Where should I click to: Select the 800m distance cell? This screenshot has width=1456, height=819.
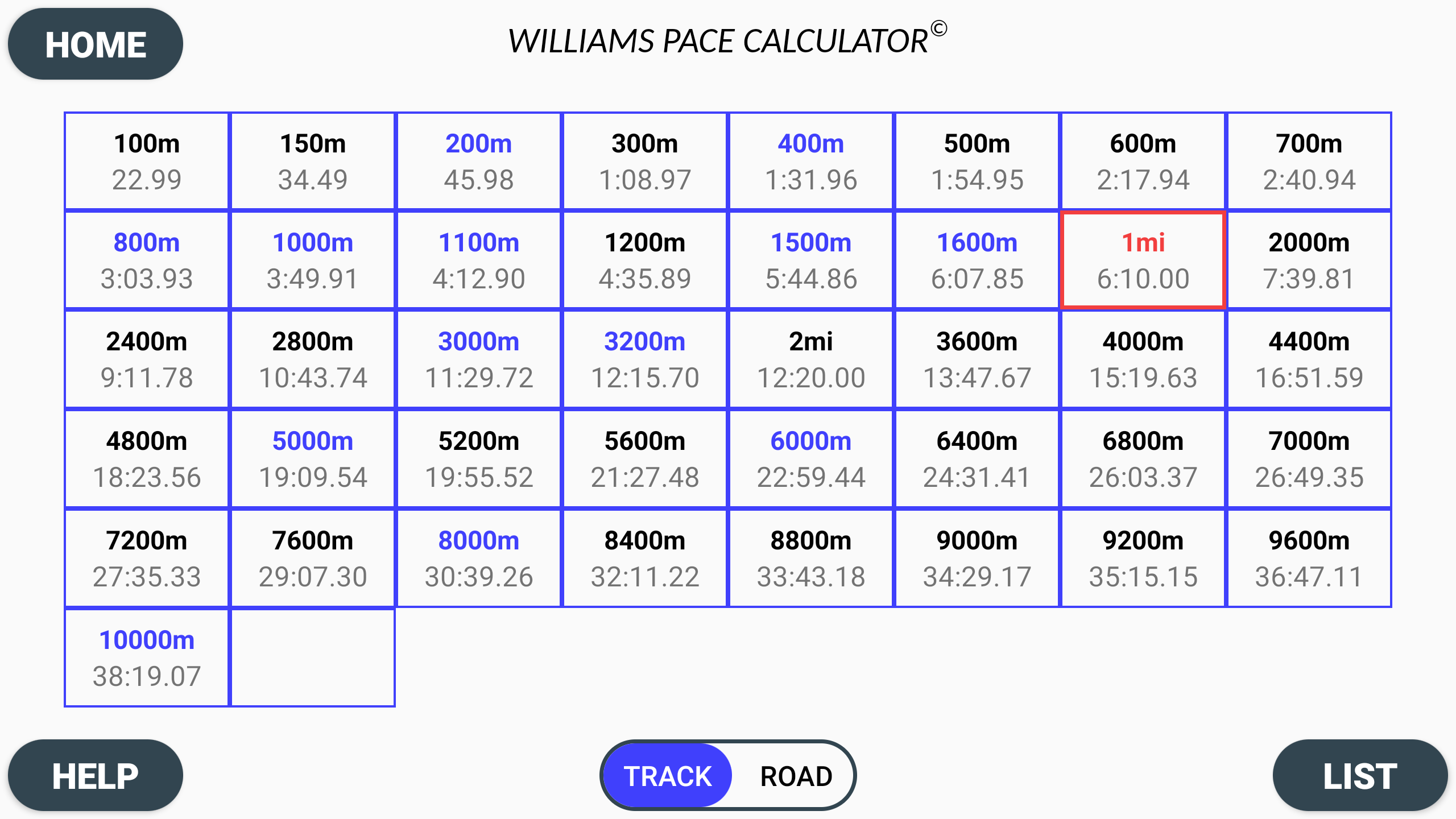146,242
